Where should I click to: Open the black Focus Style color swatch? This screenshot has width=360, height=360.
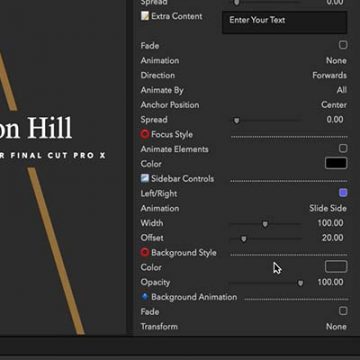click(336, 163)
